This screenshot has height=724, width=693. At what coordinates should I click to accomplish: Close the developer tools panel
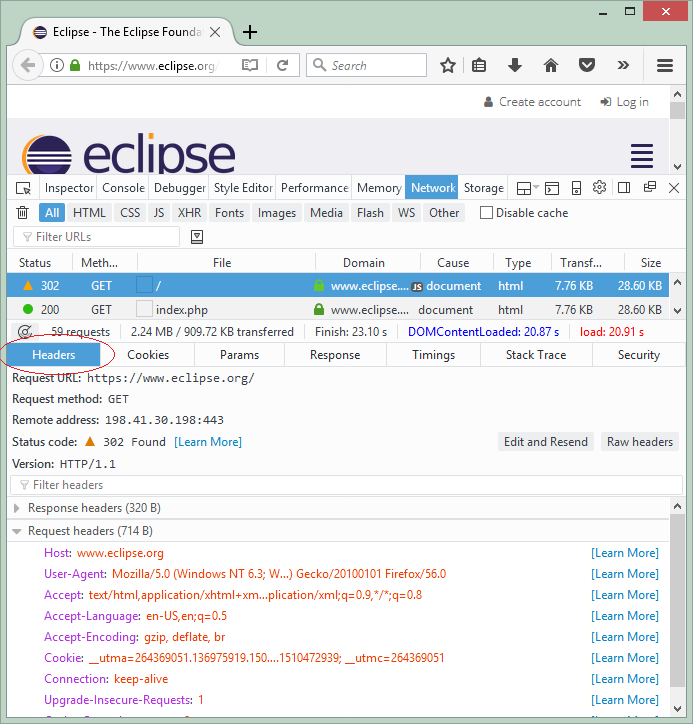[674, 188]
